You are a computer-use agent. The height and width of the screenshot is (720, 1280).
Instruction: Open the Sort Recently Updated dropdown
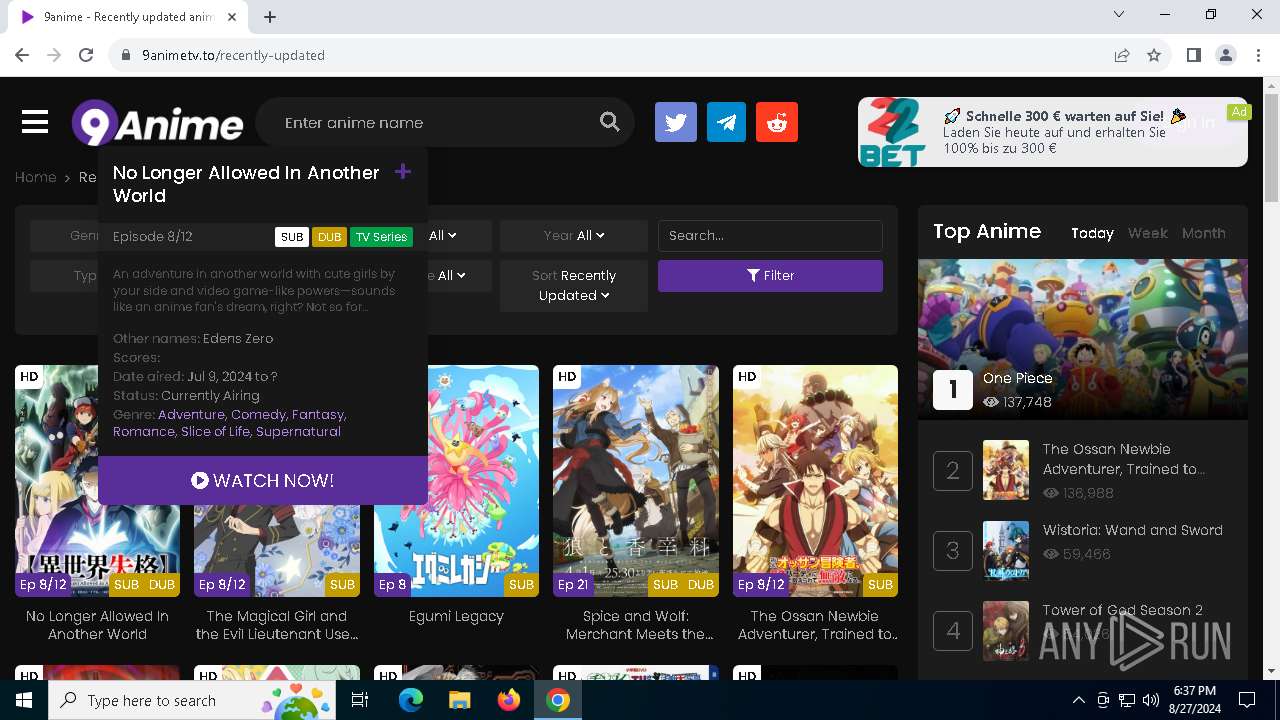coord(574,285)
